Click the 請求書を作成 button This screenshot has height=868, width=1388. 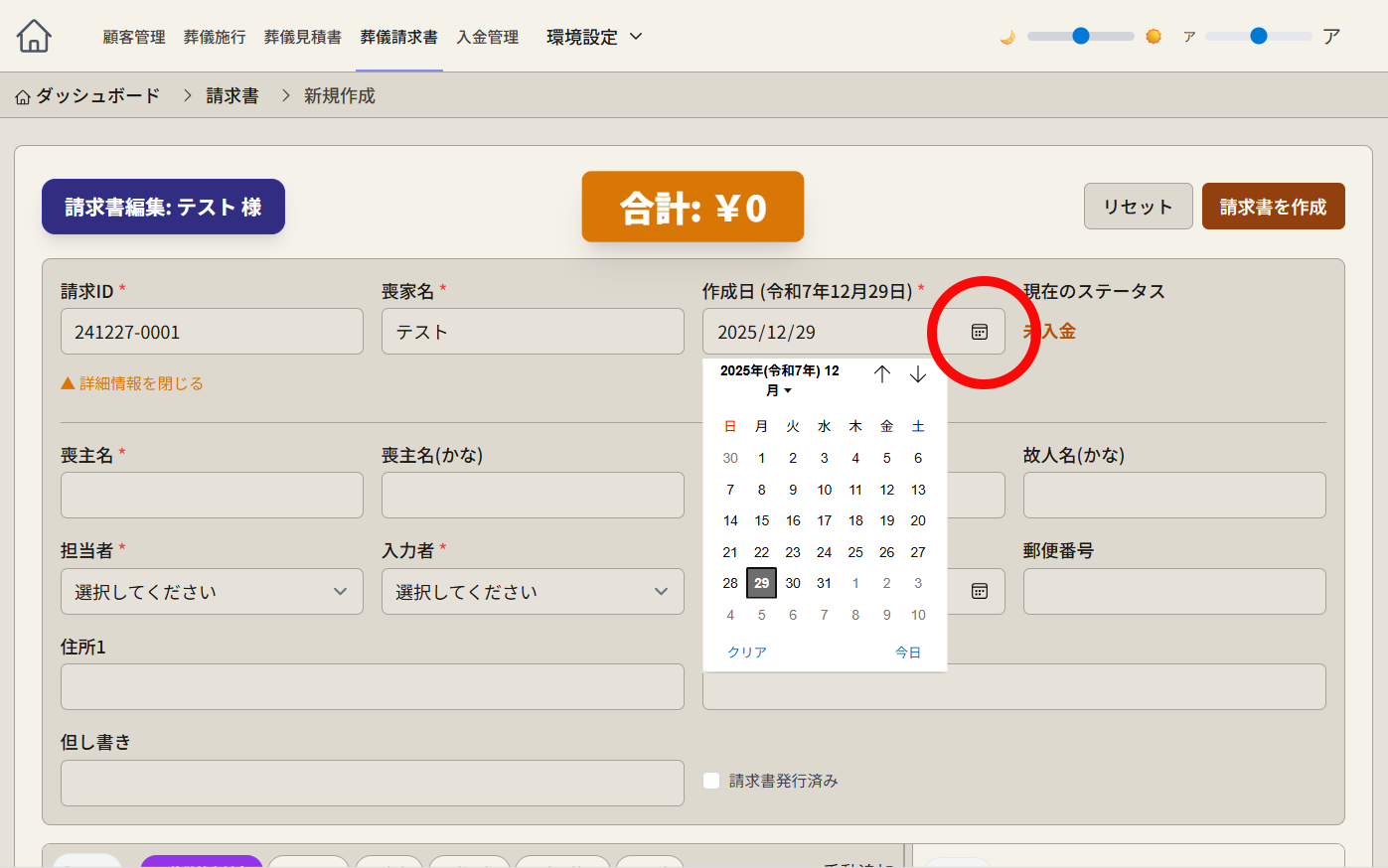[1273, 207]
